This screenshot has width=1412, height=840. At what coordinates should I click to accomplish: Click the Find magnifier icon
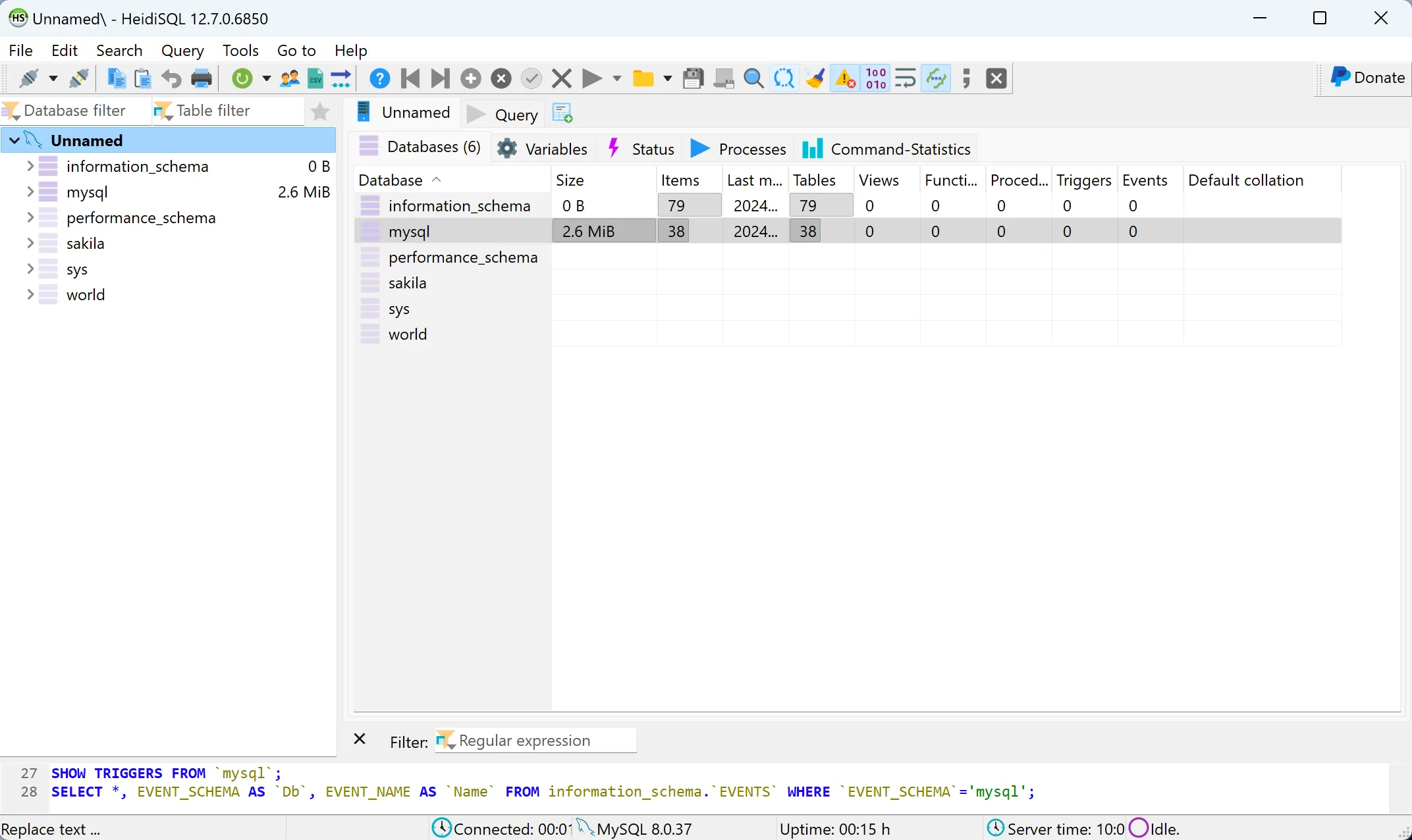coord(753,78)
